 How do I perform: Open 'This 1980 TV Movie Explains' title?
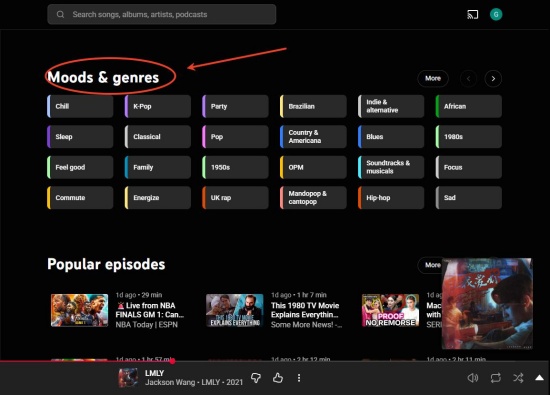point(305,310)
